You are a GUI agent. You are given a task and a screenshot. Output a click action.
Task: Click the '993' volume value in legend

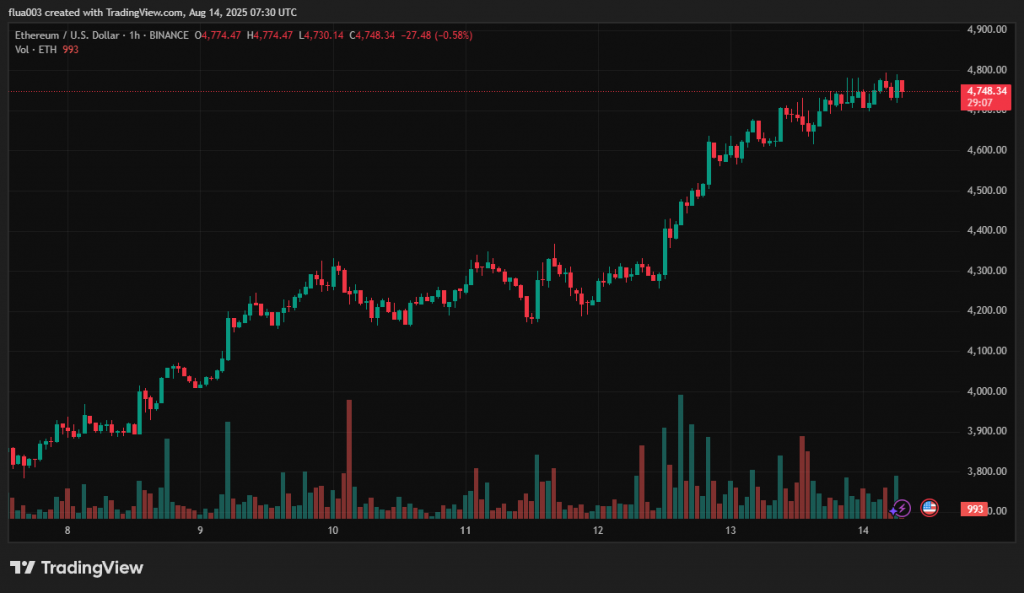71,50
